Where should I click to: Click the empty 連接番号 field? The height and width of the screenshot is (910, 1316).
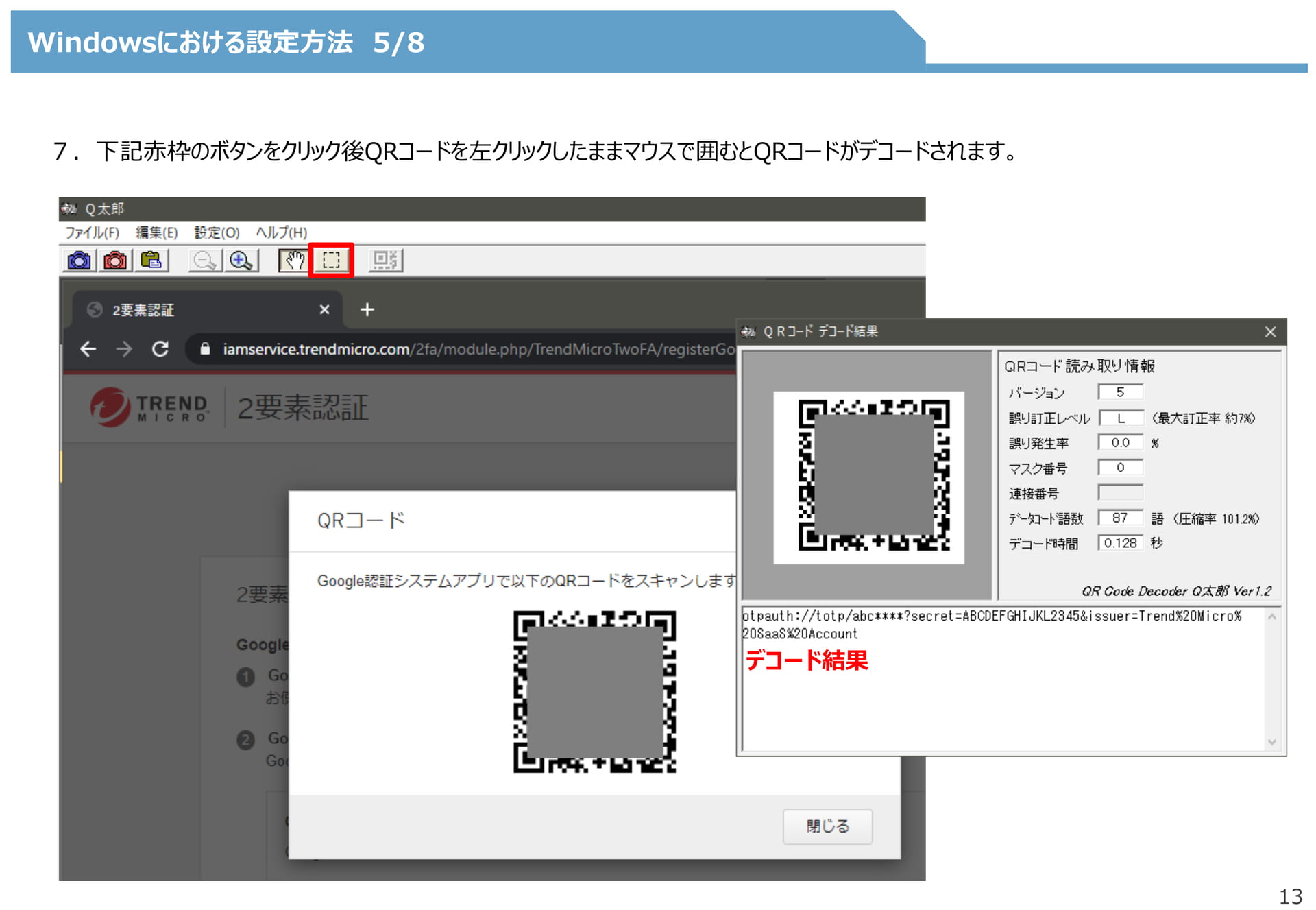point(1120,492)
